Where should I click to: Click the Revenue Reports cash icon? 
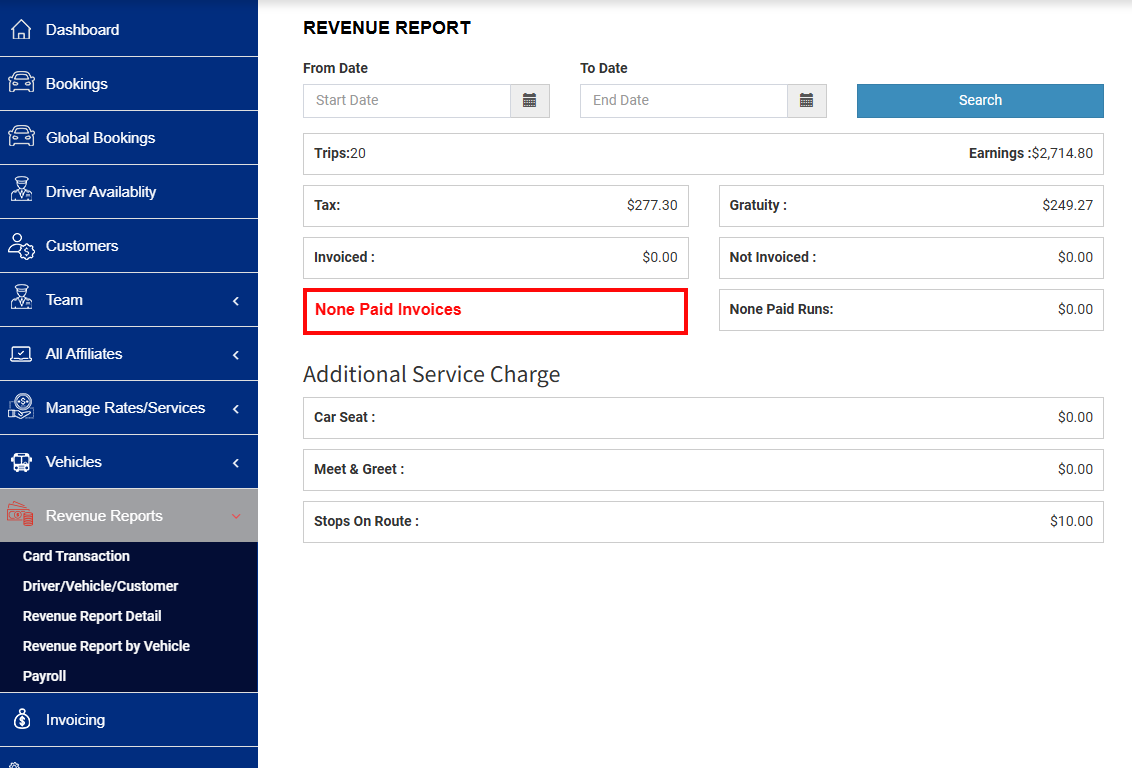tap(20, 515)
